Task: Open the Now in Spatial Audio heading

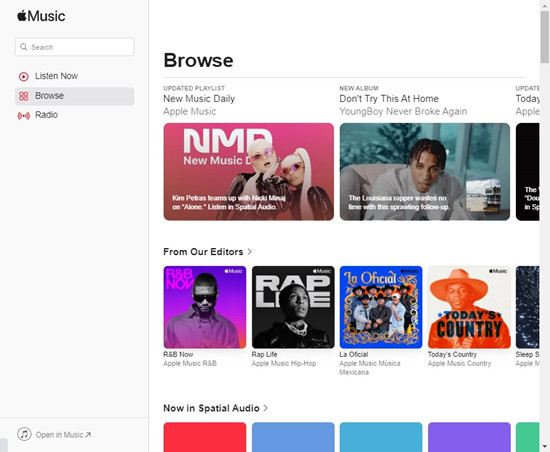Action: (x=212, y=408)
